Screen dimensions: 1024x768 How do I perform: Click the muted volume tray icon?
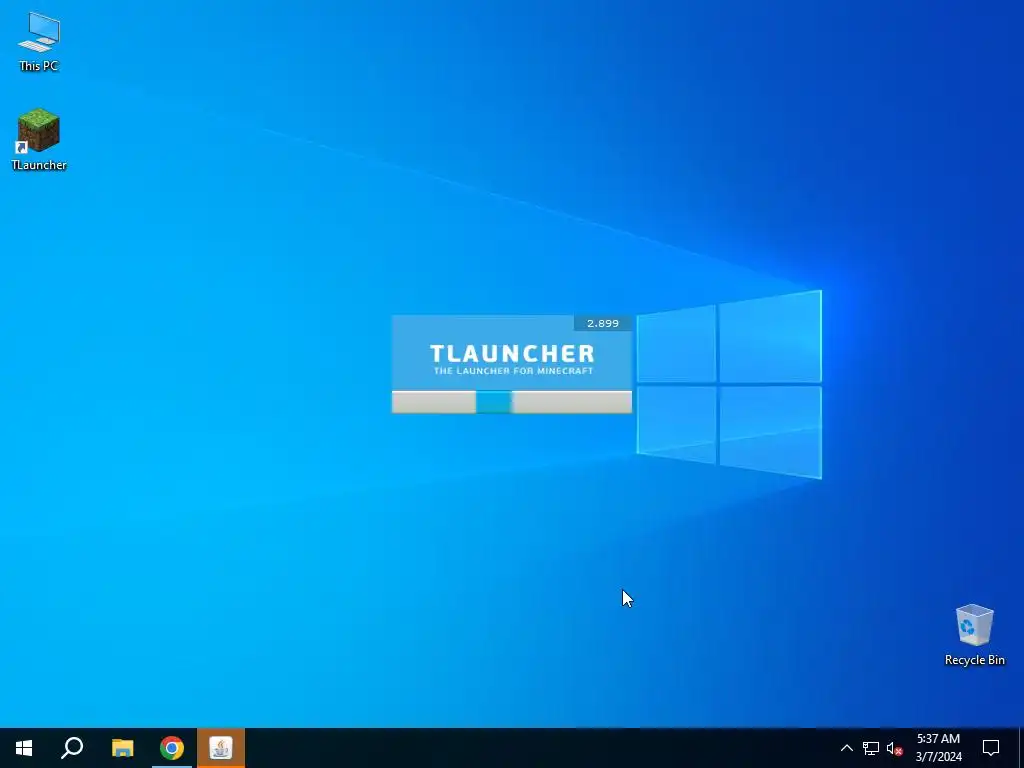pos(894,748)
